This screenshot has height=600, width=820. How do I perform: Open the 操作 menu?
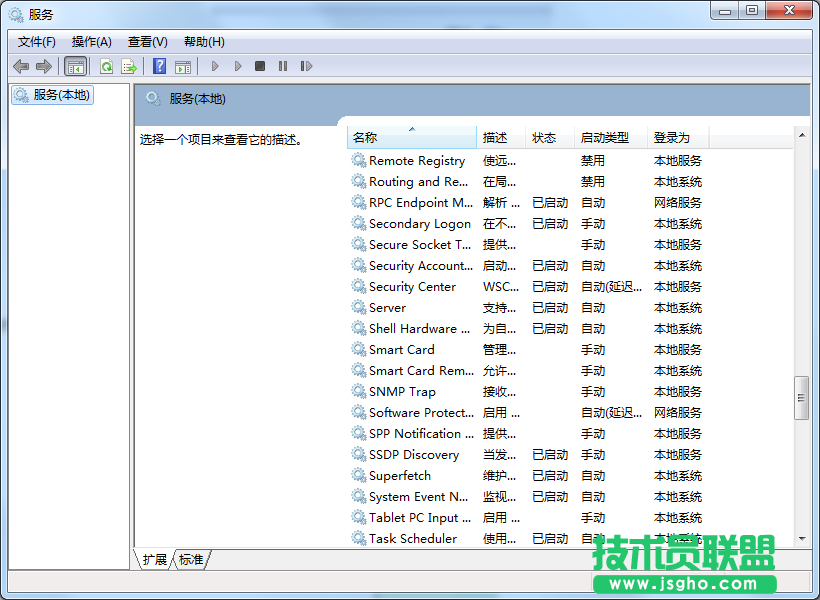91,41
